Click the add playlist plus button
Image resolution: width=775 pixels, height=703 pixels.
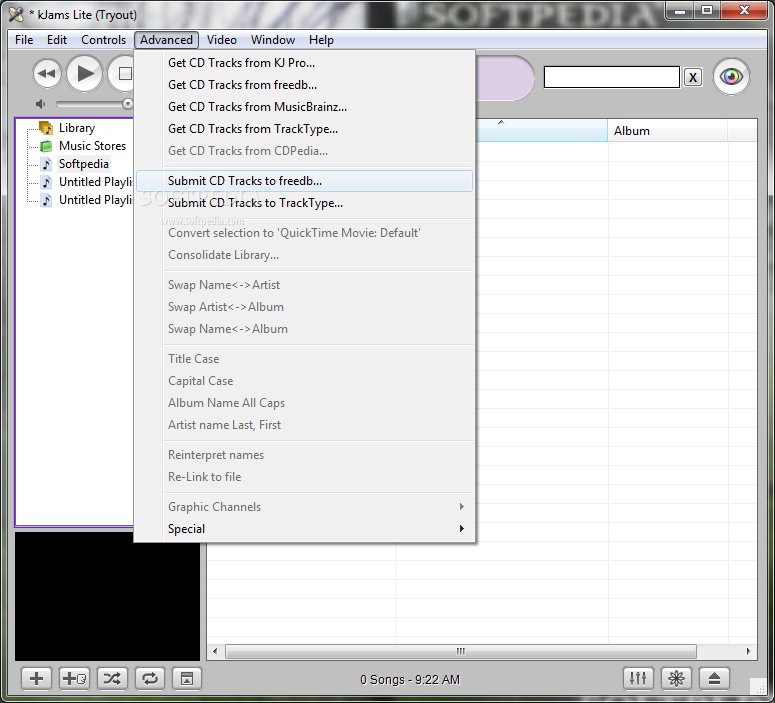click(x=36, y=678)
